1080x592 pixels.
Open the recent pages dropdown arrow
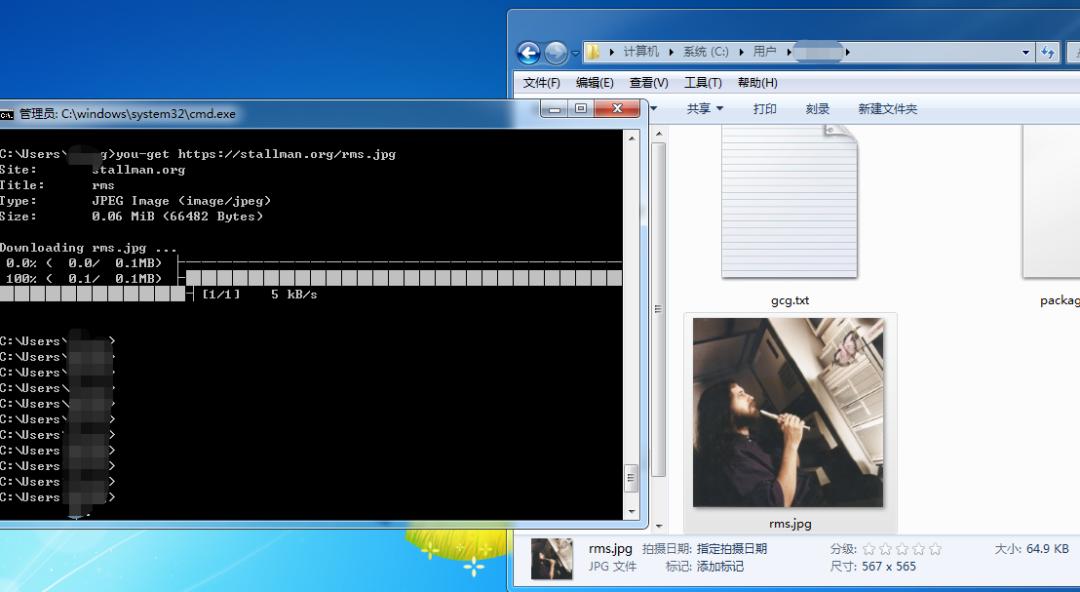574,53
